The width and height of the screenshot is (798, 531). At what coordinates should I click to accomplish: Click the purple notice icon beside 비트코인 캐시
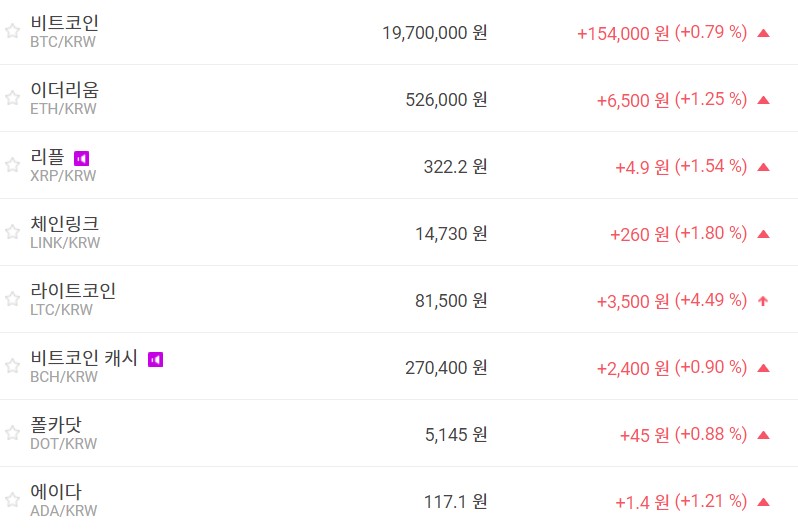155,359
